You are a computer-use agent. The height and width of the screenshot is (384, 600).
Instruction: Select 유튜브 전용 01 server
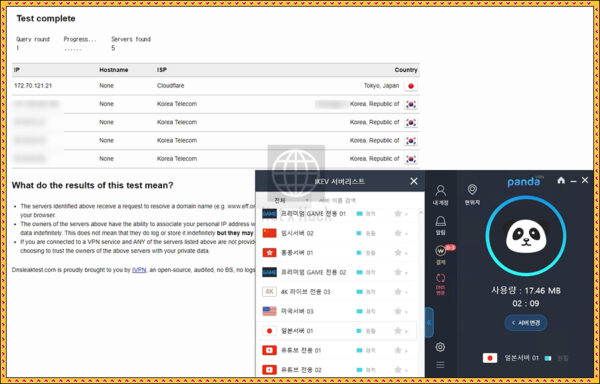[x=336, y=350]
